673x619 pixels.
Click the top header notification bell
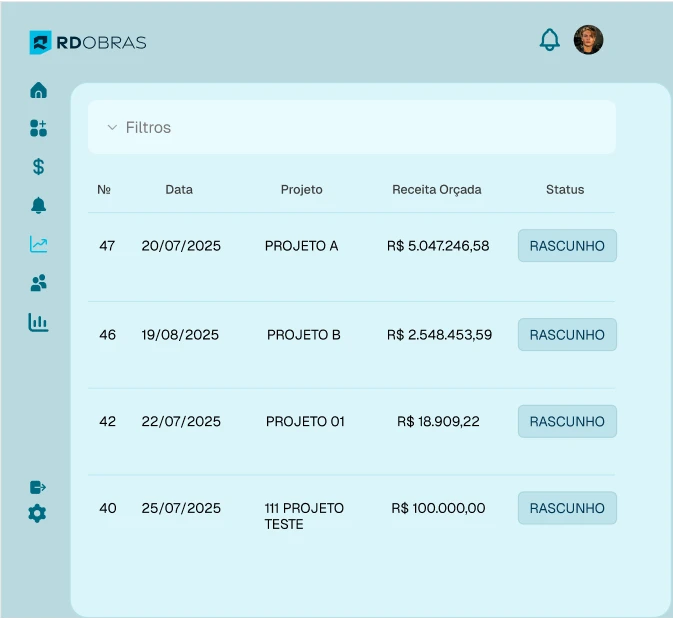(x=549, y=40)
